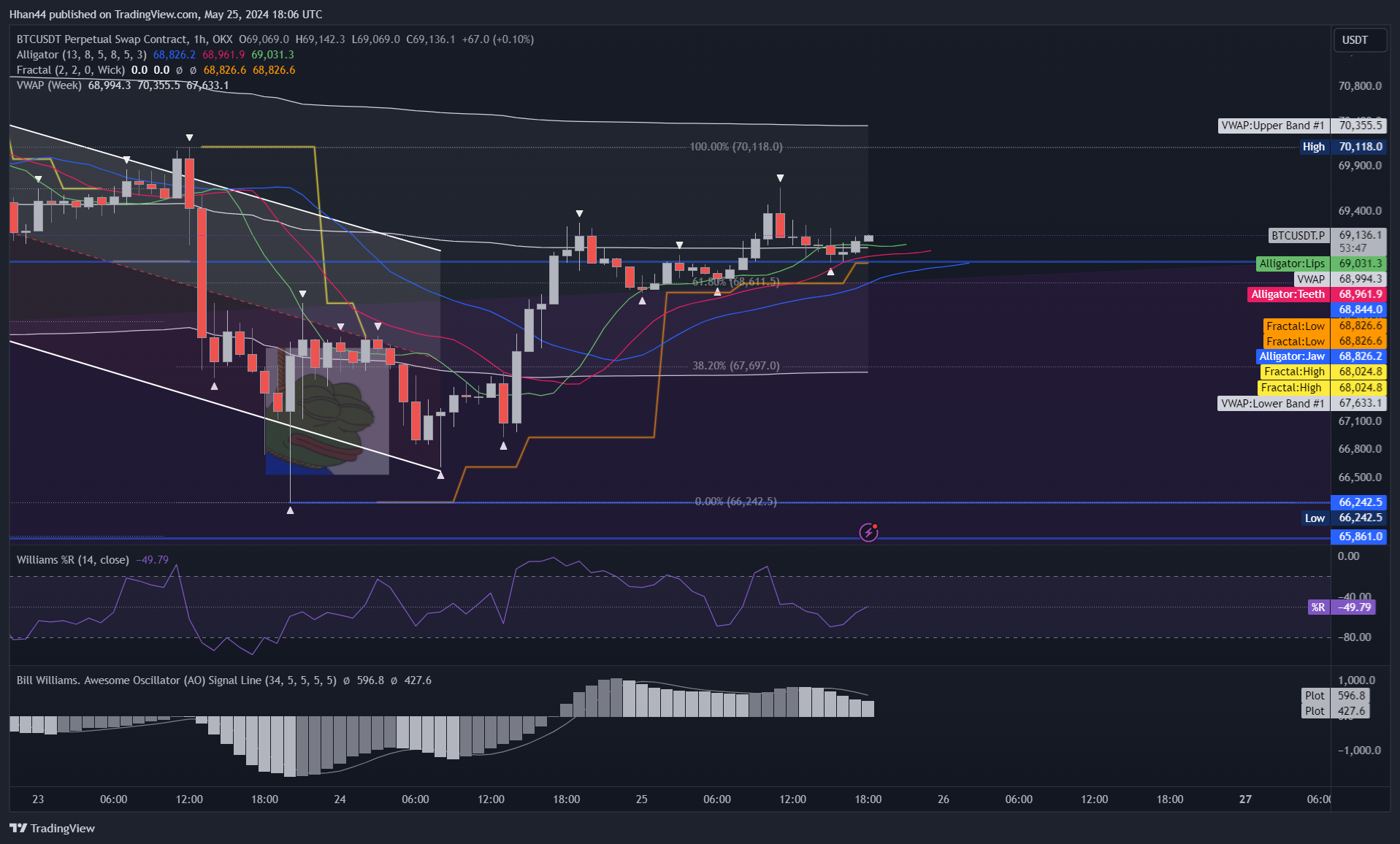Select the Alligator (13, 8, 5, 8, 5, 3) legend
Viewport: 1400px width, 844px height.
coord(81,55)
